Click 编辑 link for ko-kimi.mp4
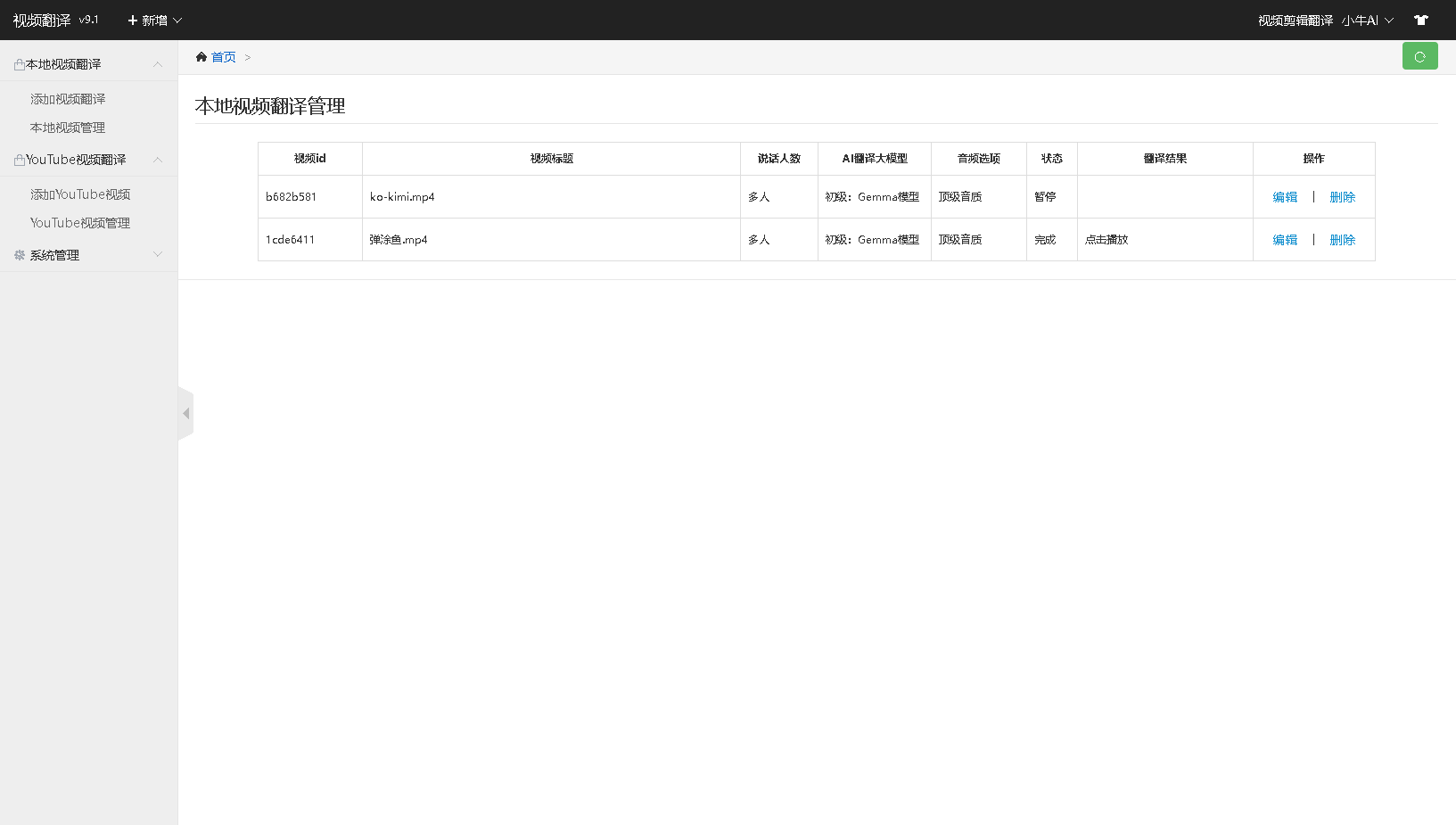This screenshot has height=825, width=1456. click(1285, 197)
